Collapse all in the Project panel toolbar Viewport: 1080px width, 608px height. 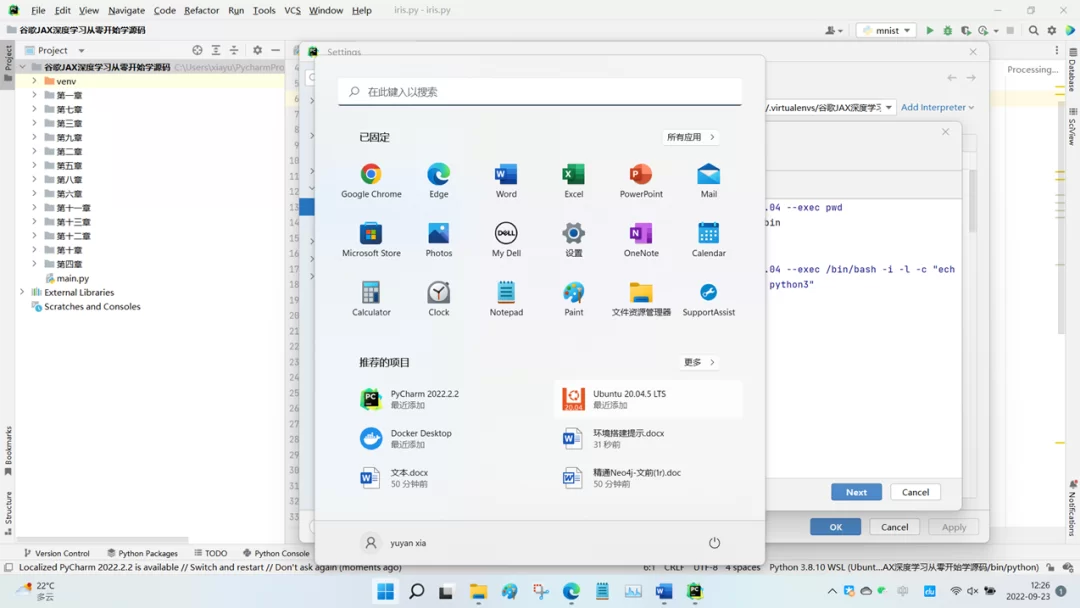click(x=234, y=50)
